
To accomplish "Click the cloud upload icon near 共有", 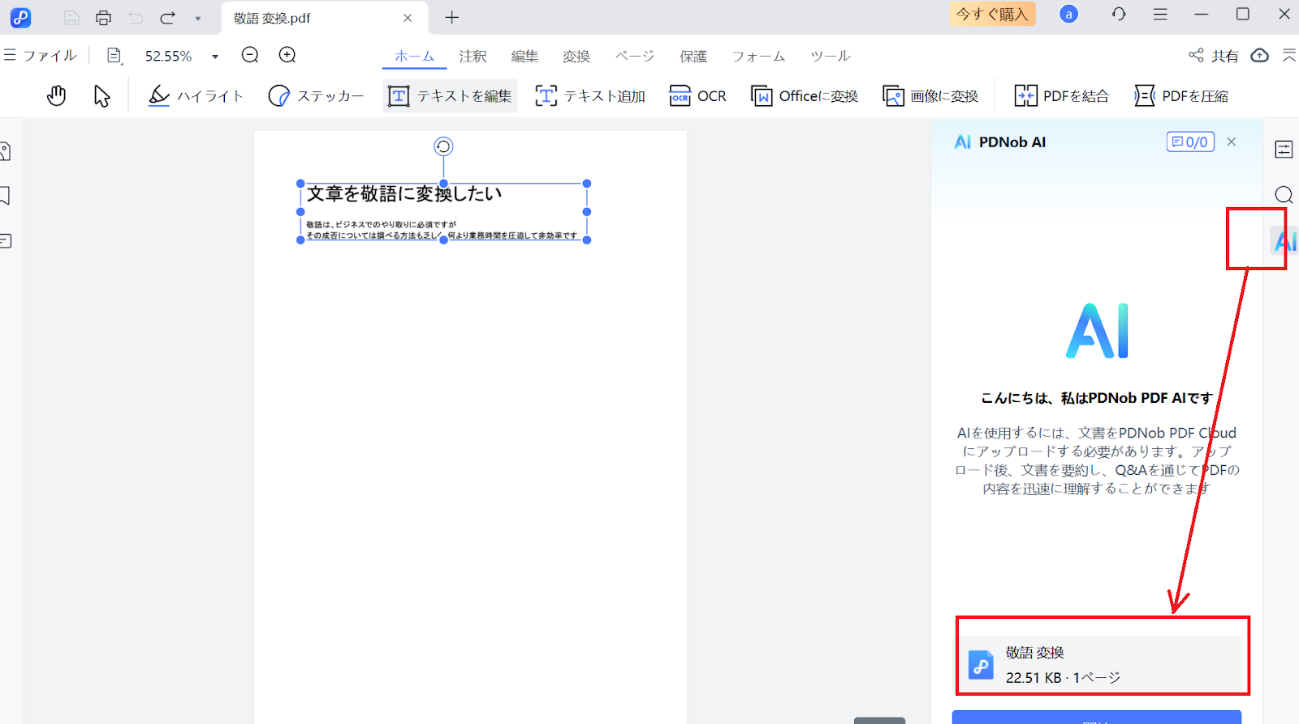I will click(1259, 56).
